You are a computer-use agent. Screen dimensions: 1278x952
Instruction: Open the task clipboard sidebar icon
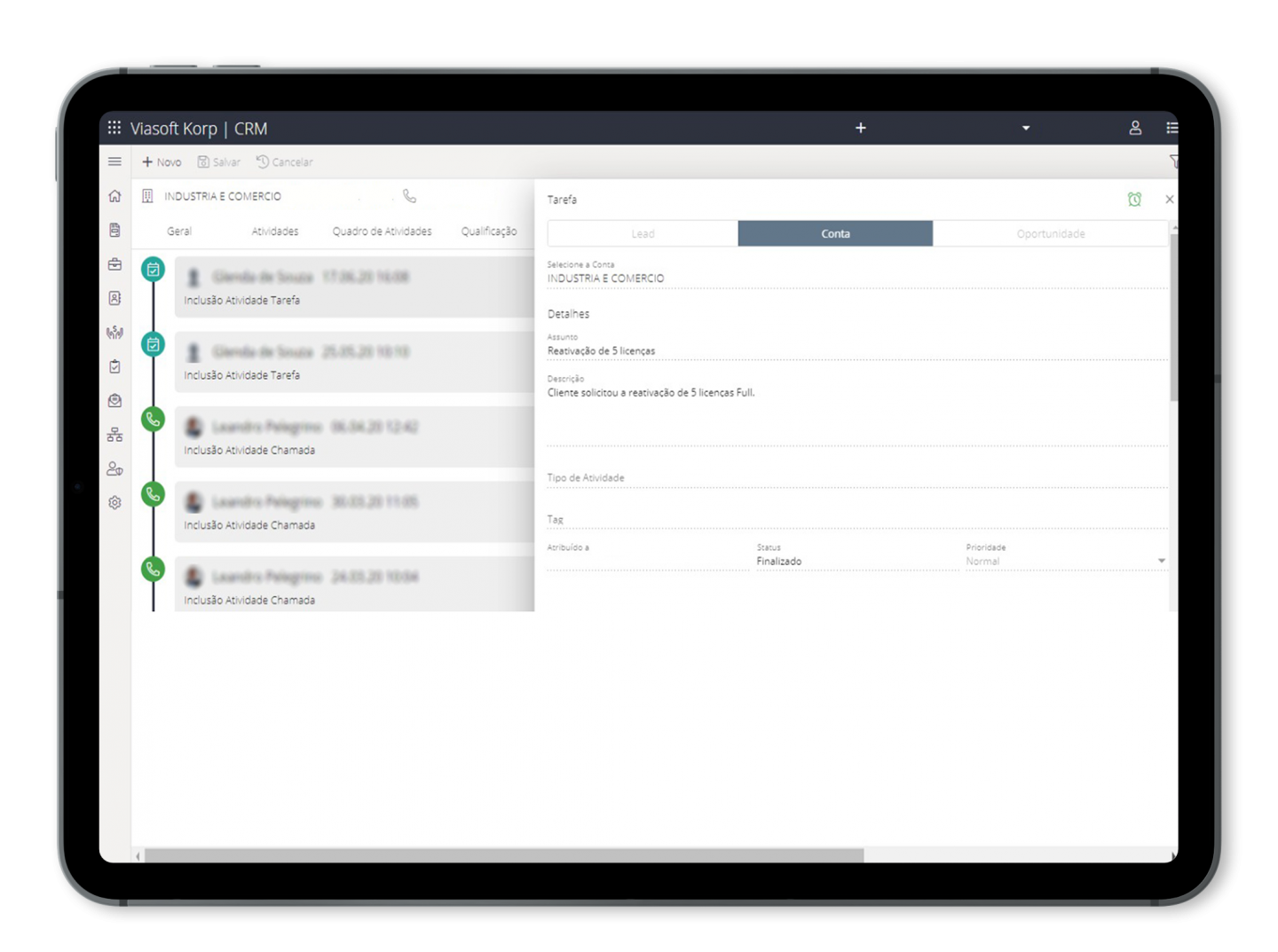pyautogui.click(x=114, y=366)
